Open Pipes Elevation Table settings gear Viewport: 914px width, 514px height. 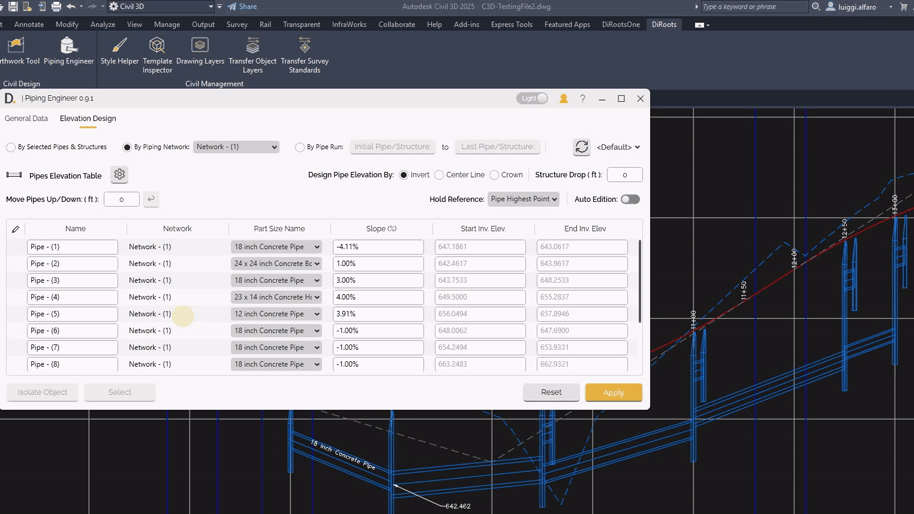[x=119, y=175]
